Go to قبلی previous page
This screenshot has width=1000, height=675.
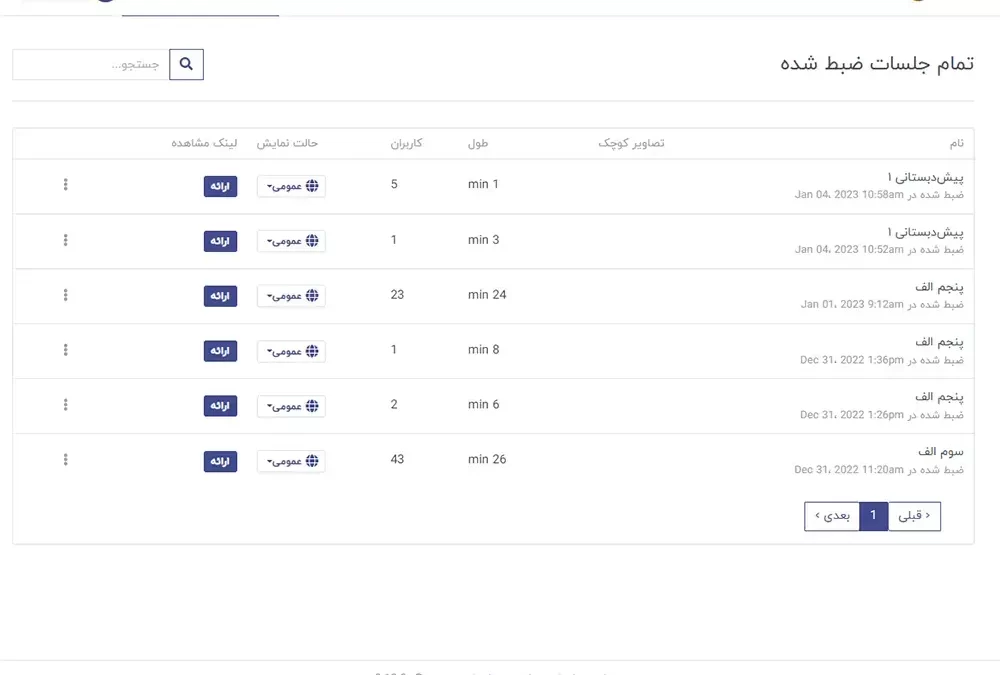click(914, 516)
